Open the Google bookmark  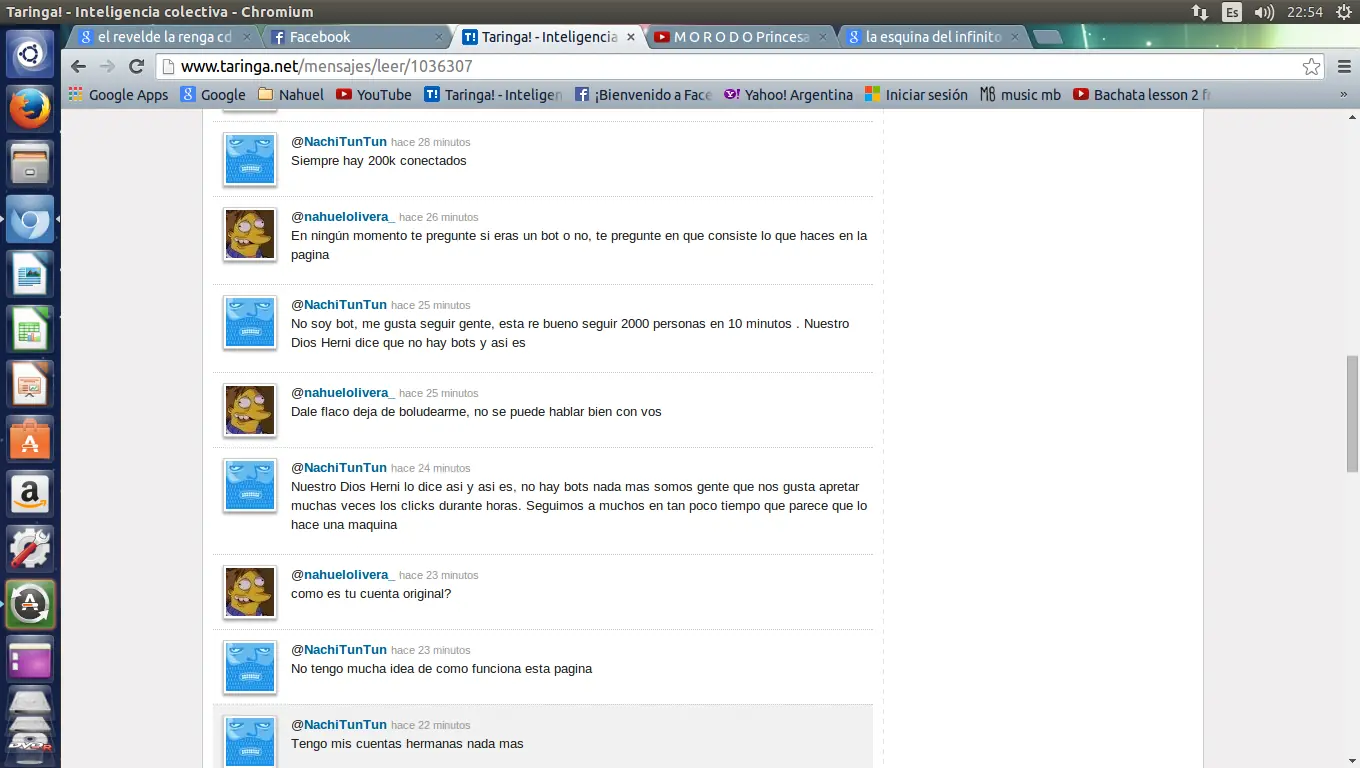pos(213,95)
